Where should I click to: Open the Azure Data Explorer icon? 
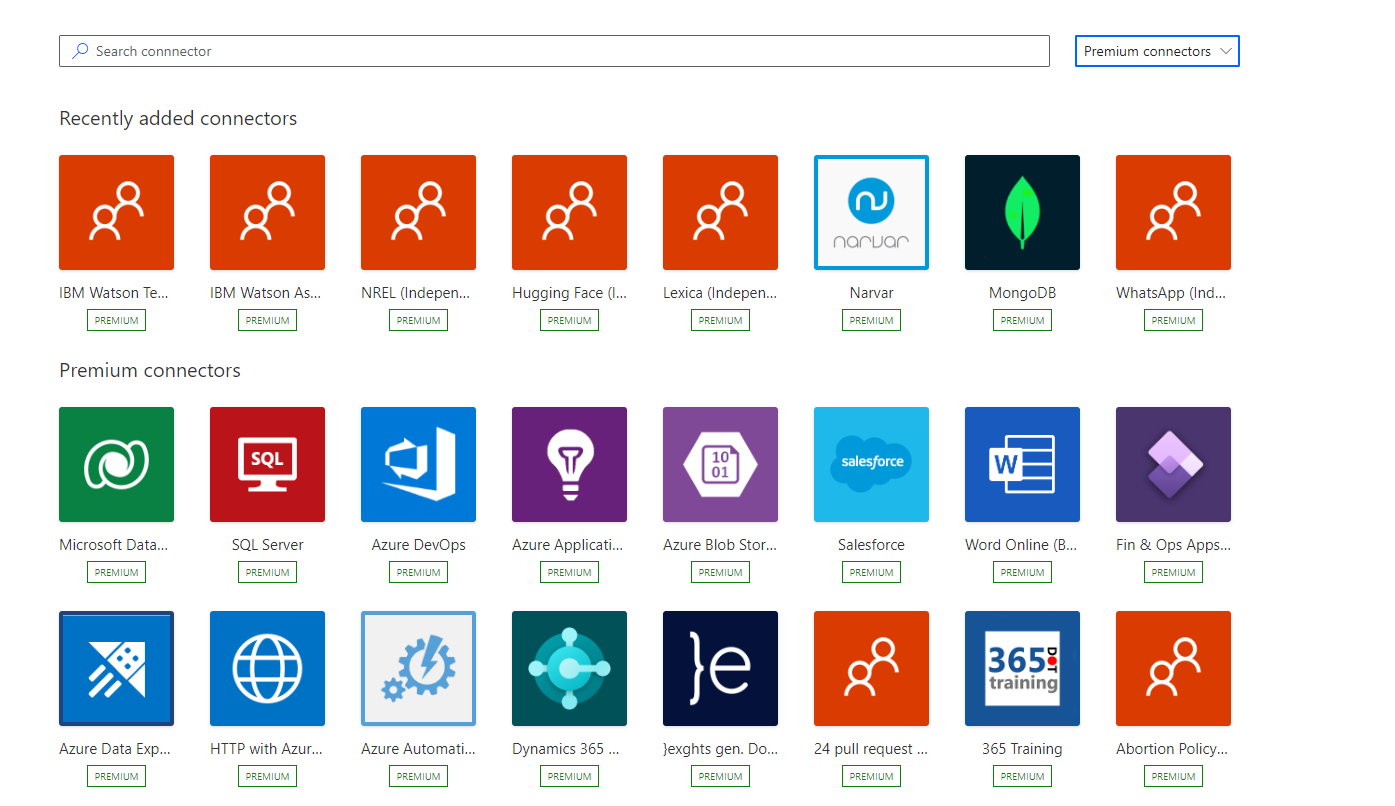pyautogui.click(x=116, y=668)
